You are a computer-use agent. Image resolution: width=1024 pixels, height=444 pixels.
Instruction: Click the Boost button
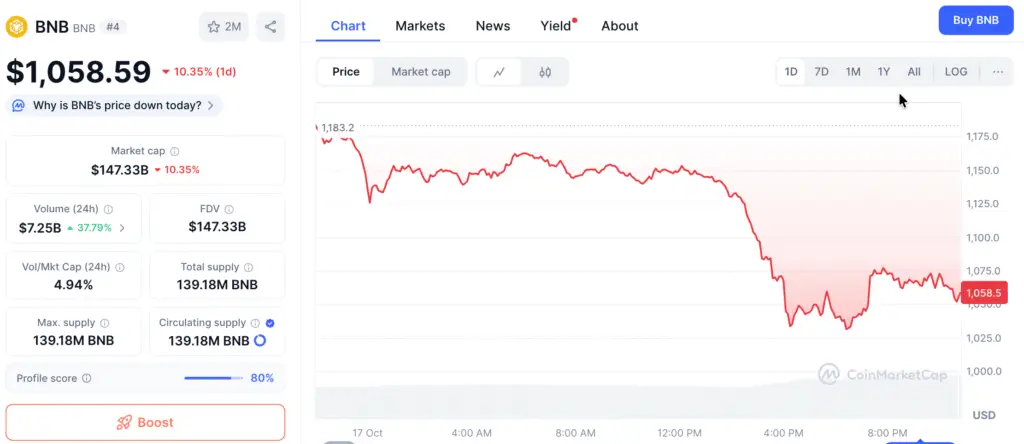(x=145, y=422)
